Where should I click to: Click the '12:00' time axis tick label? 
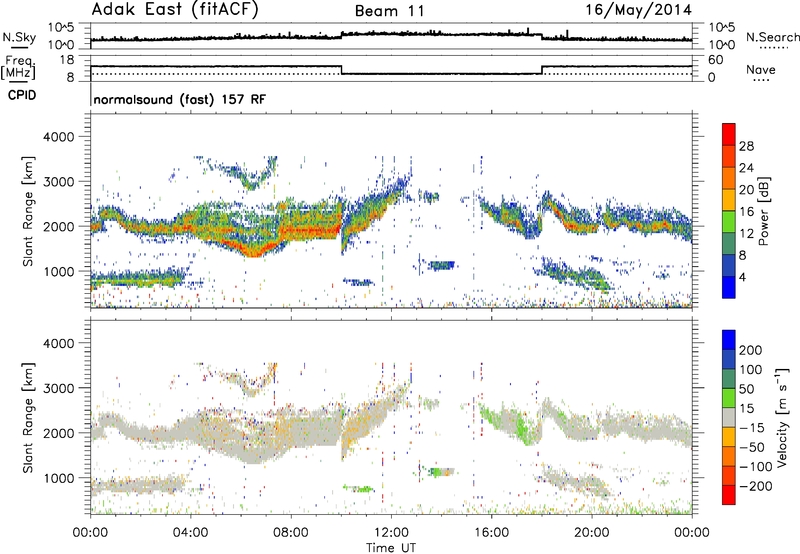(391, 533)
